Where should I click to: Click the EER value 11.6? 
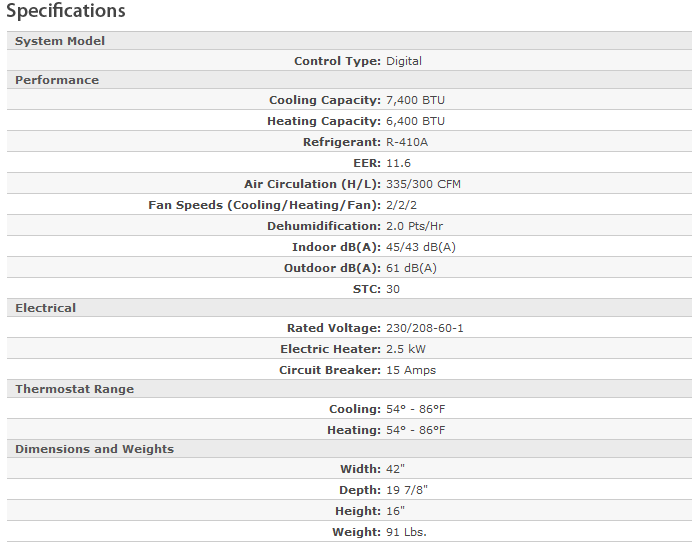(x=398, y=163)
